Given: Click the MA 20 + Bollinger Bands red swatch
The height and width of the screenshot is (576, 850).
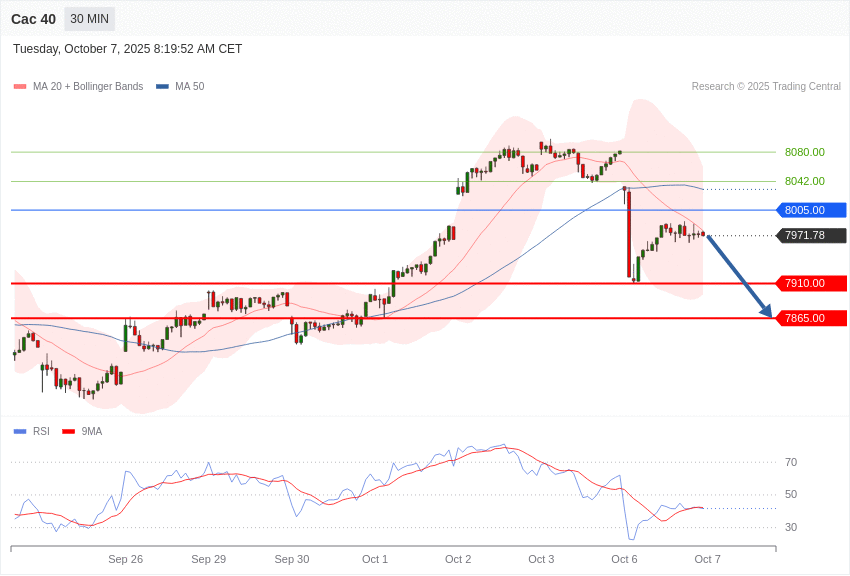Looking at the screenshot, I should point(20,87).
